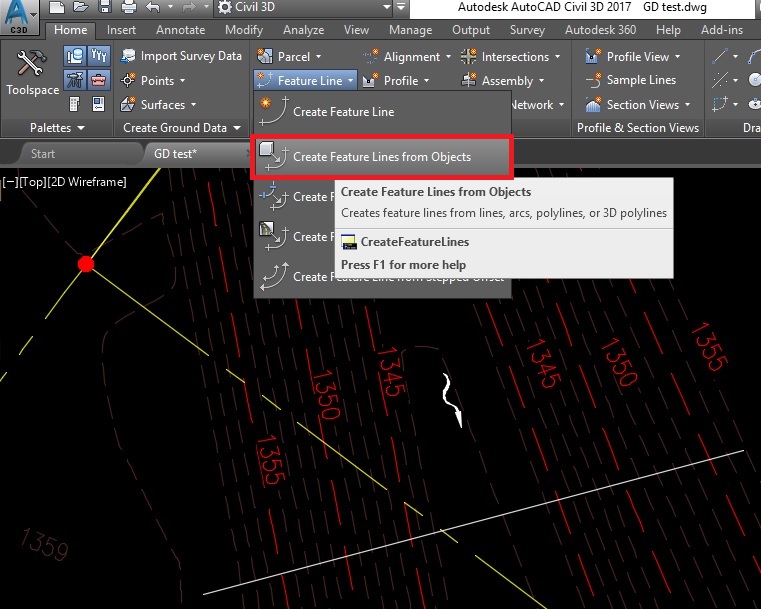Click the Open folder icon
761x609 pixels.
[x=81, y=6]
